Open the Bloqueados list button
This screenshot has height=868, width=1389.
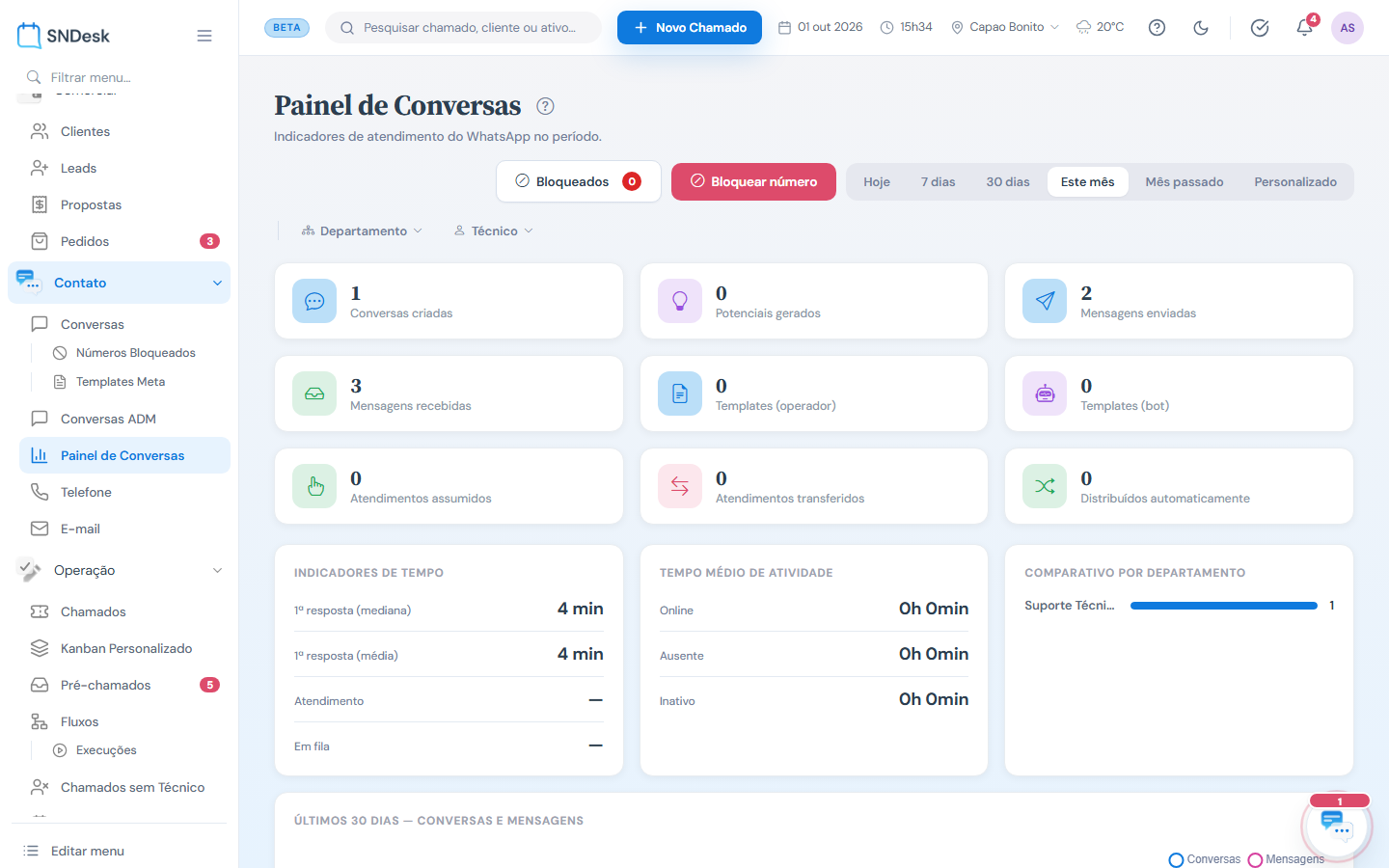579,181
